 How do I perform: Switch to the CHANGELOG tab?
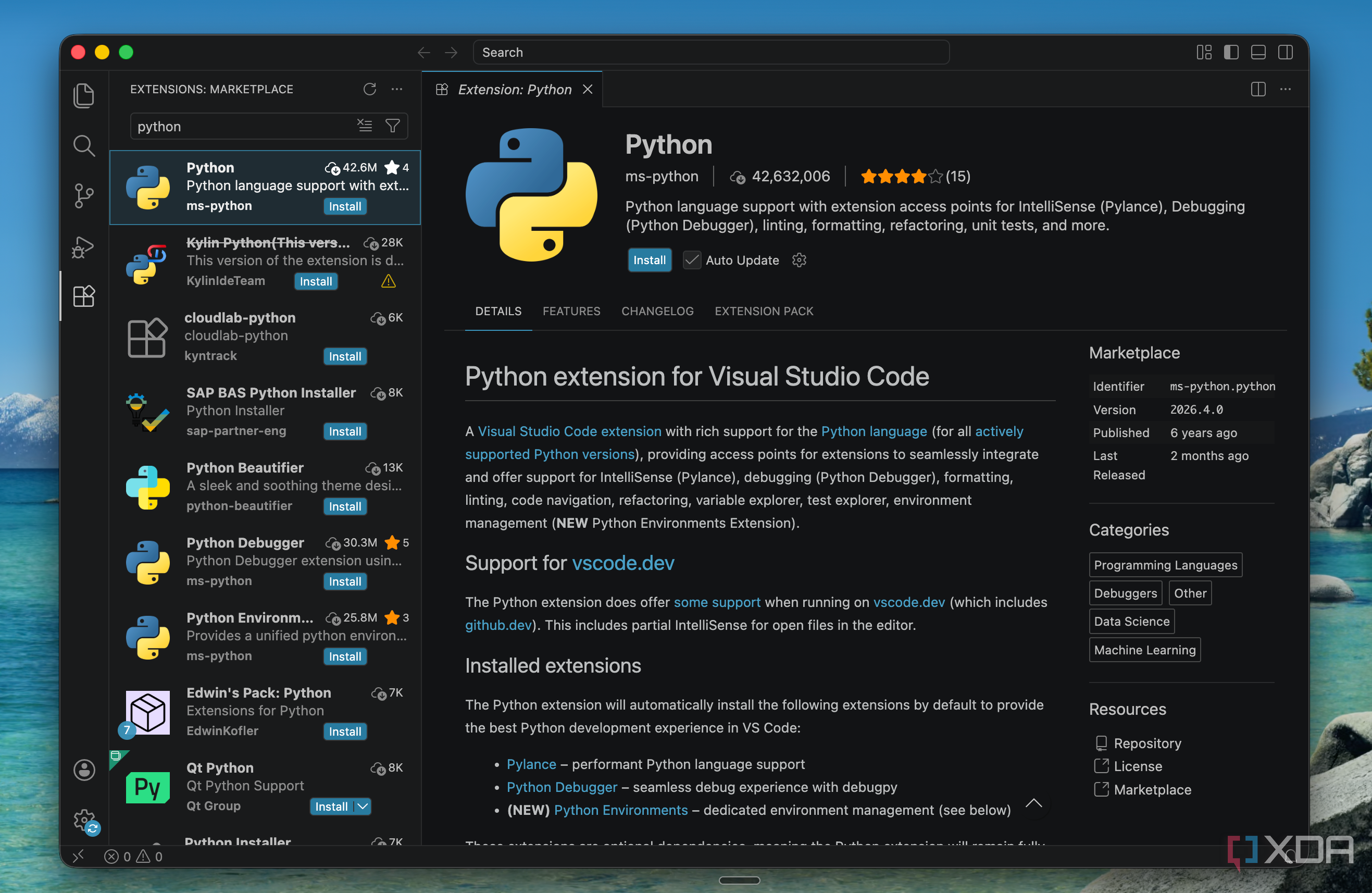(x=657, y=312)
